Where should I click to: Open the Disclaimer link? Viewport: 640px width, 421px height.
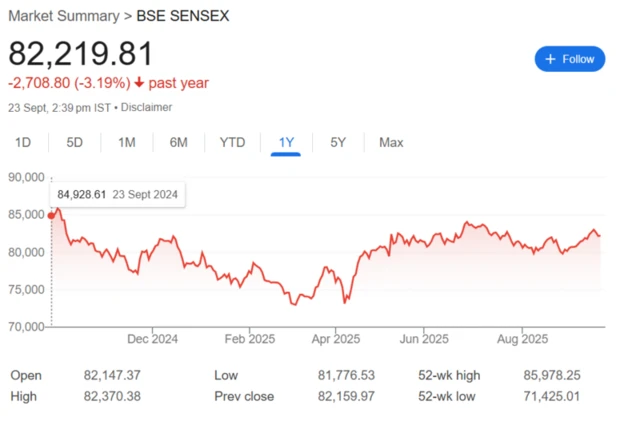point(147,106)
